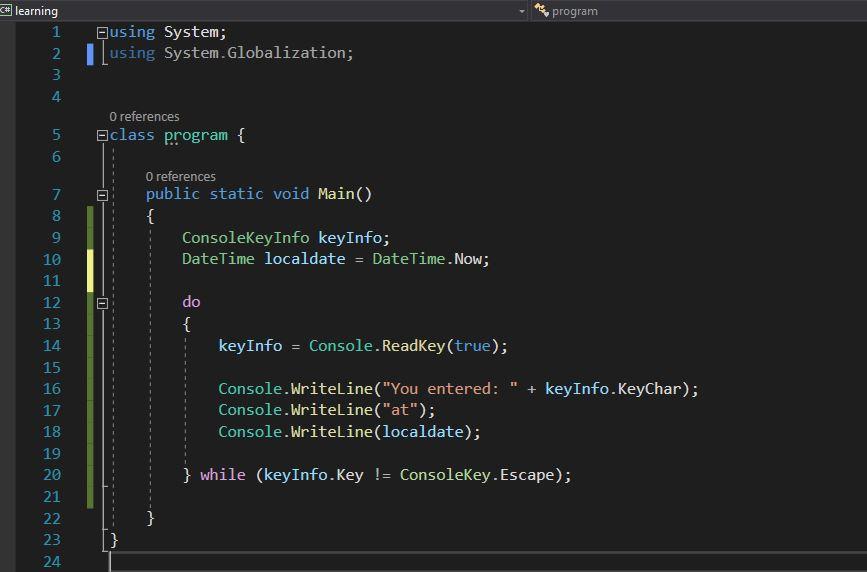Screen dimensions: 867x572
Task: Open the learning project dropdown
Action: tap(521, 11)
